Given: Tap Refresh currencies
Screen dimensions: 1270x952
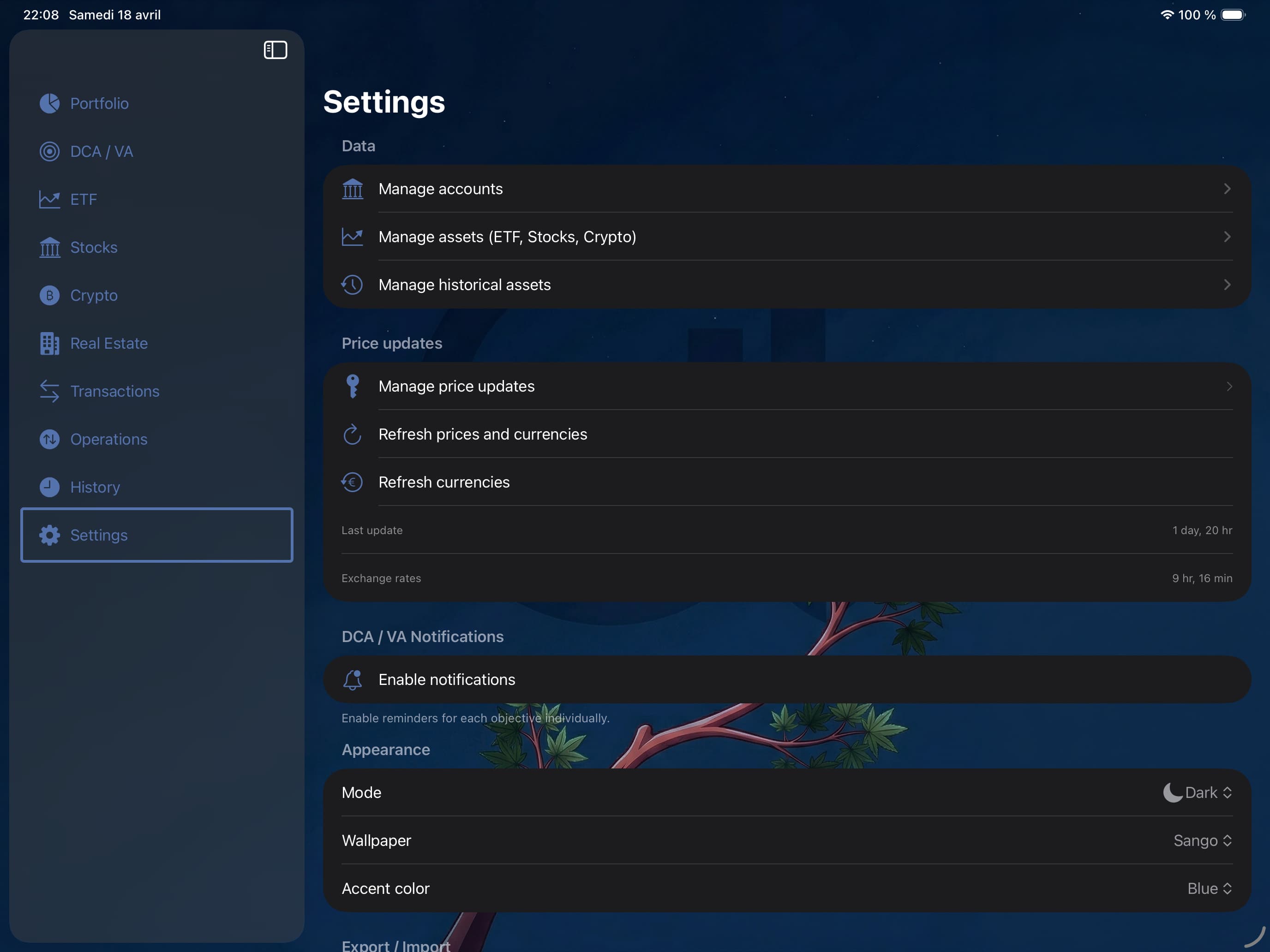Looking at the screenshot, I should tap(444, 482).
